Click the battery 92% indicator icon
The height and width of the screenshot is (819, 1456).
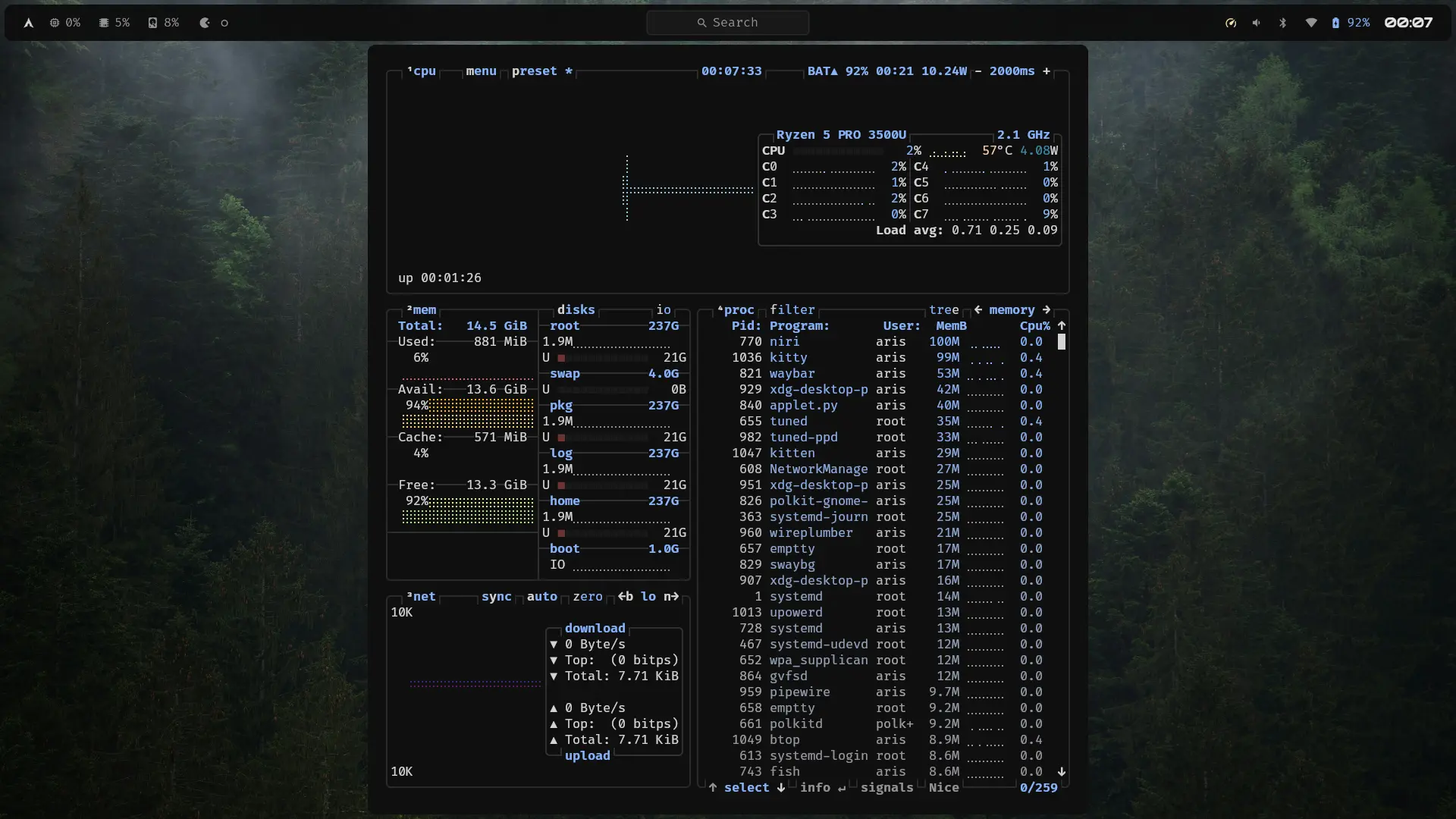(1335, 23)
